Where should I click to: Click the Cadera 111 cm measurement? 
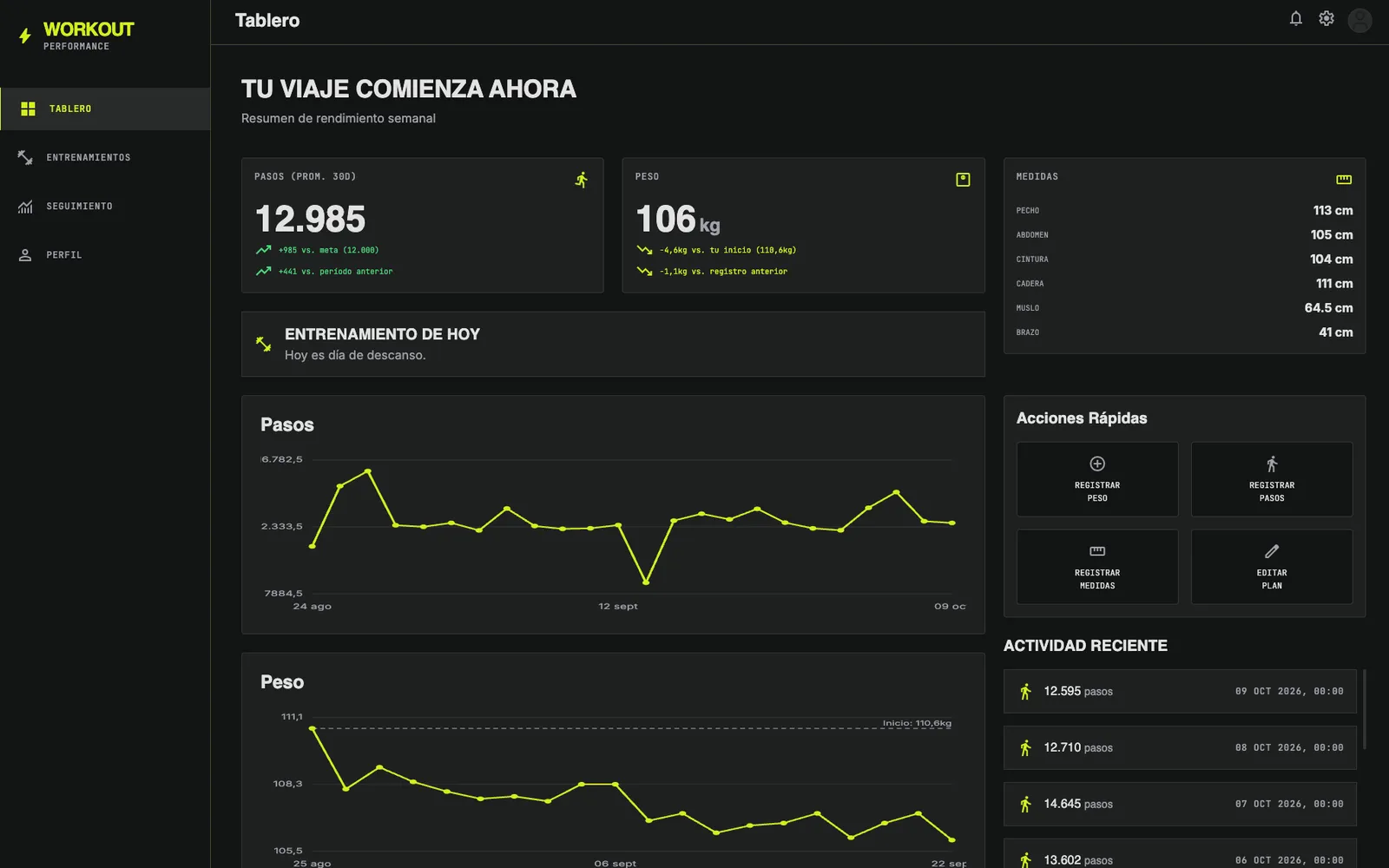[1184, 283]
